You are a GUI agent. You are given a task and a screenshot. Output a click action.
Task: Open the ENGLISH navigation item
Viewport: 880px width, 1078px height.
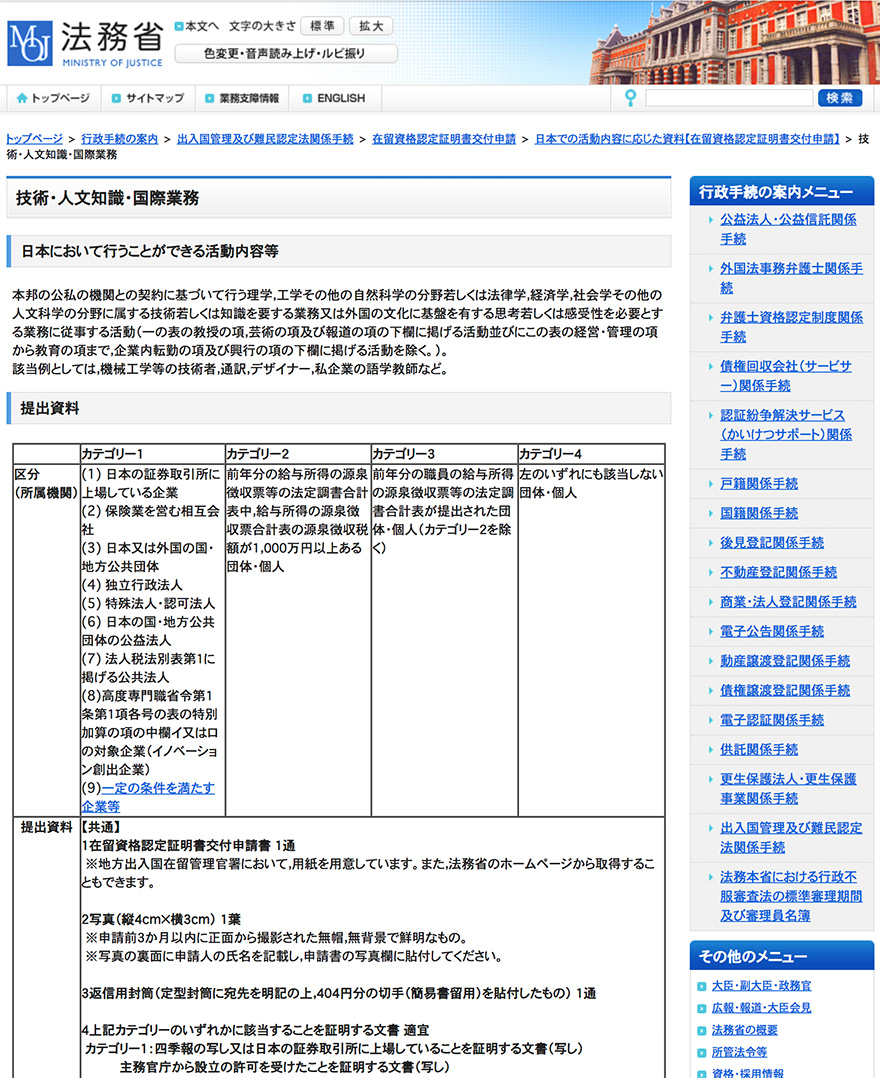(x=341, y=98)
